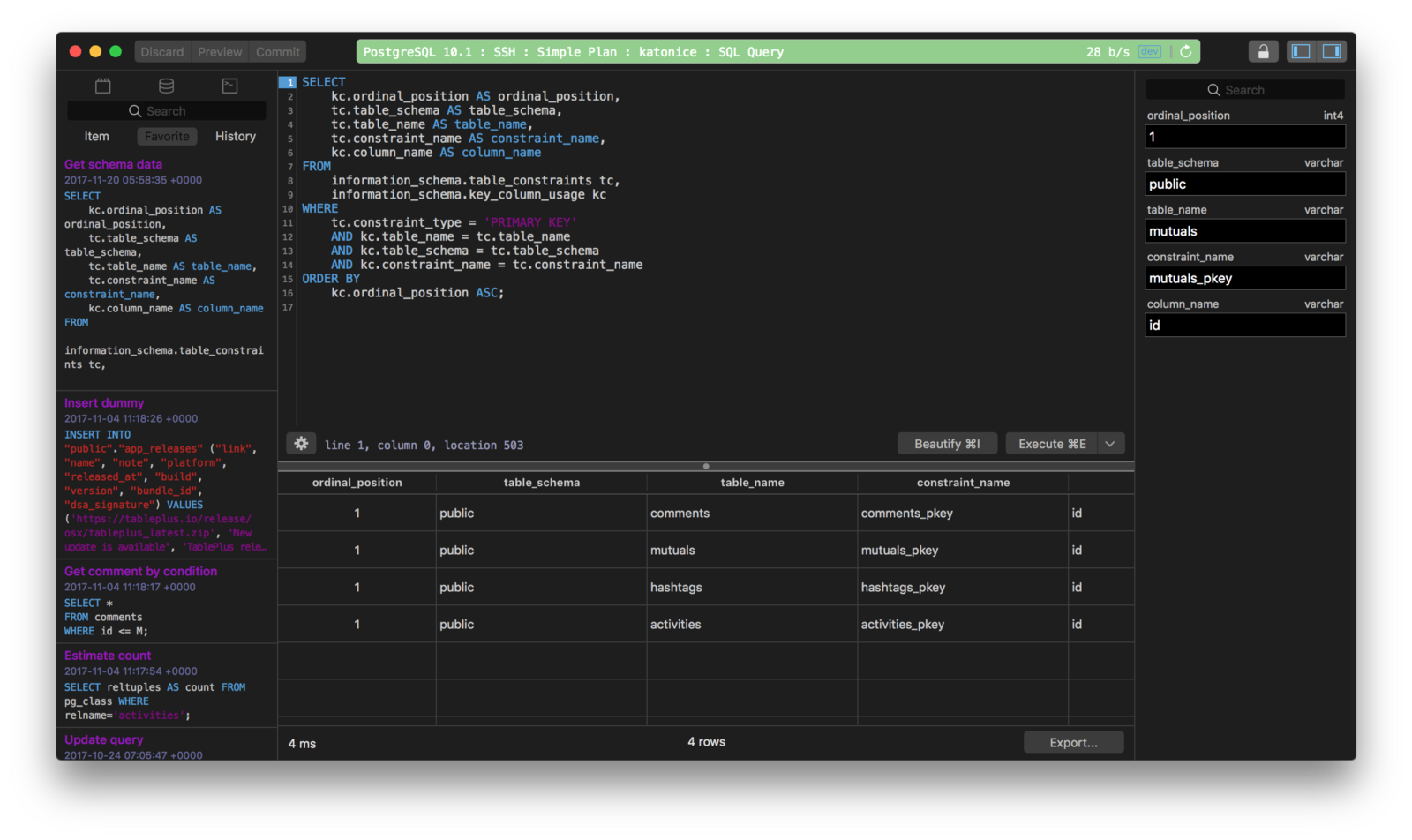This screenshot has width=1412, height=840.
Task: Click the '4 ms' execution time text
Action: coord(302,744)
